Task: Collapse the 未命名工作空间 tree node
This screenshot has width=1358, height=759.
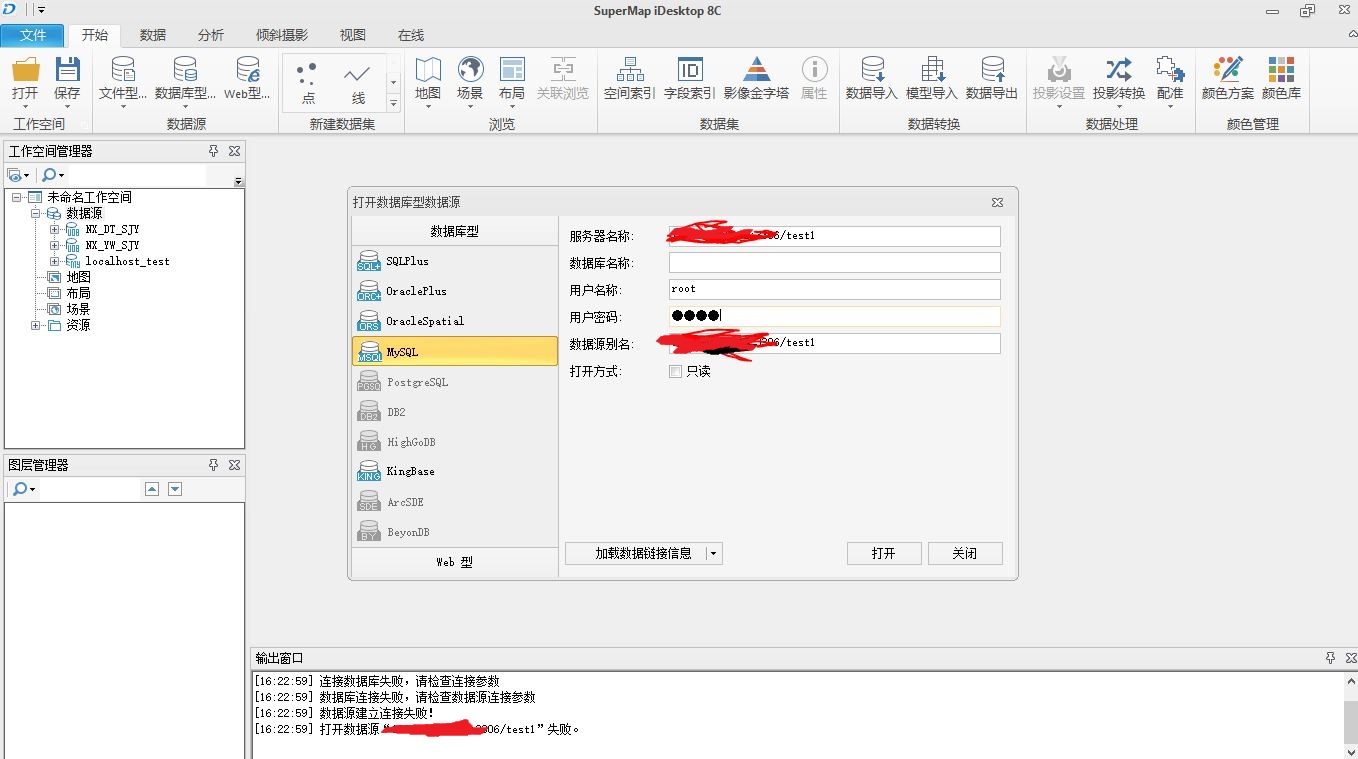Action: click(x=17, y=197)
